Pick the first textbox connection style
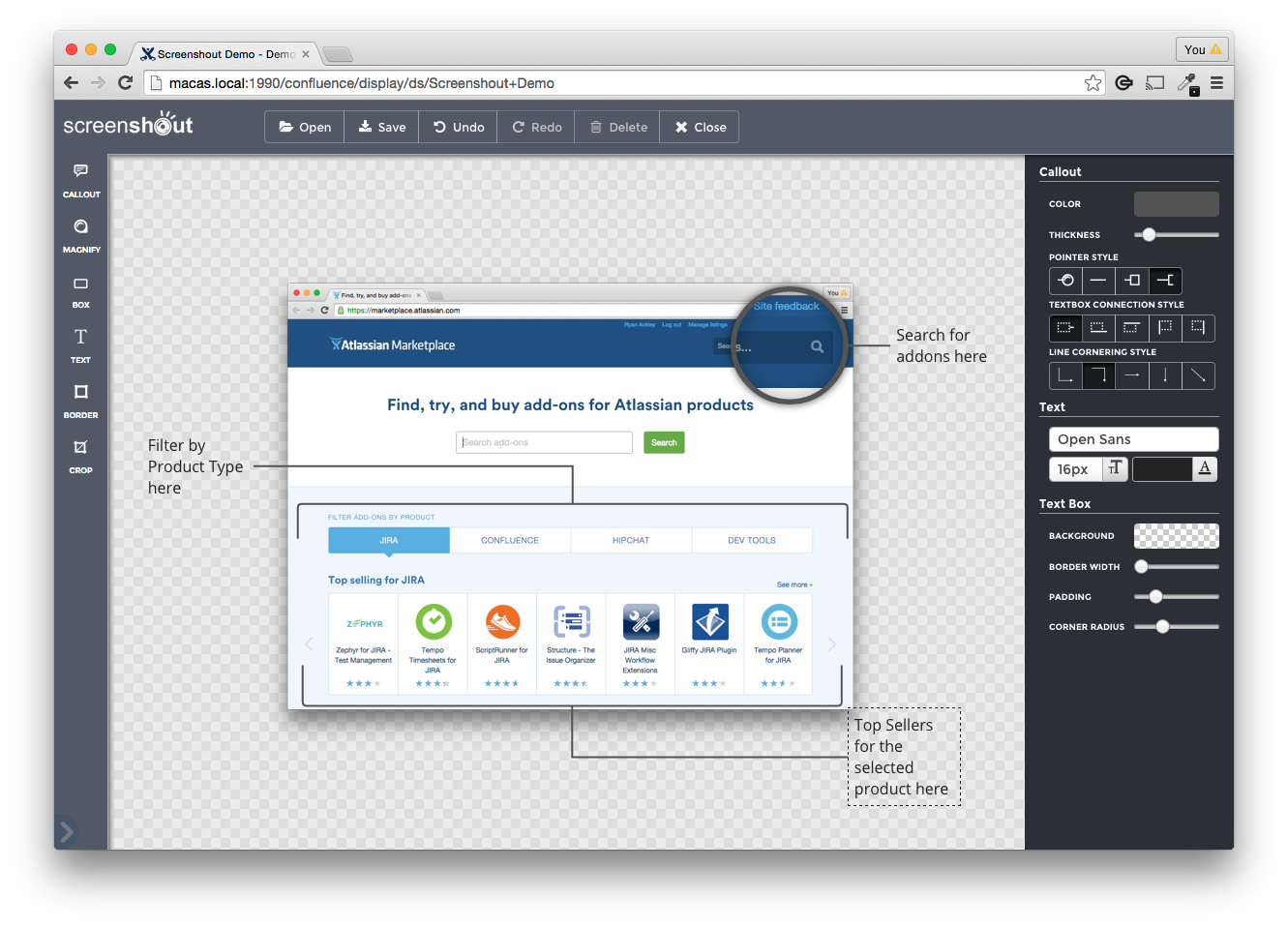1288x927 pixels. coord(1065,328)
